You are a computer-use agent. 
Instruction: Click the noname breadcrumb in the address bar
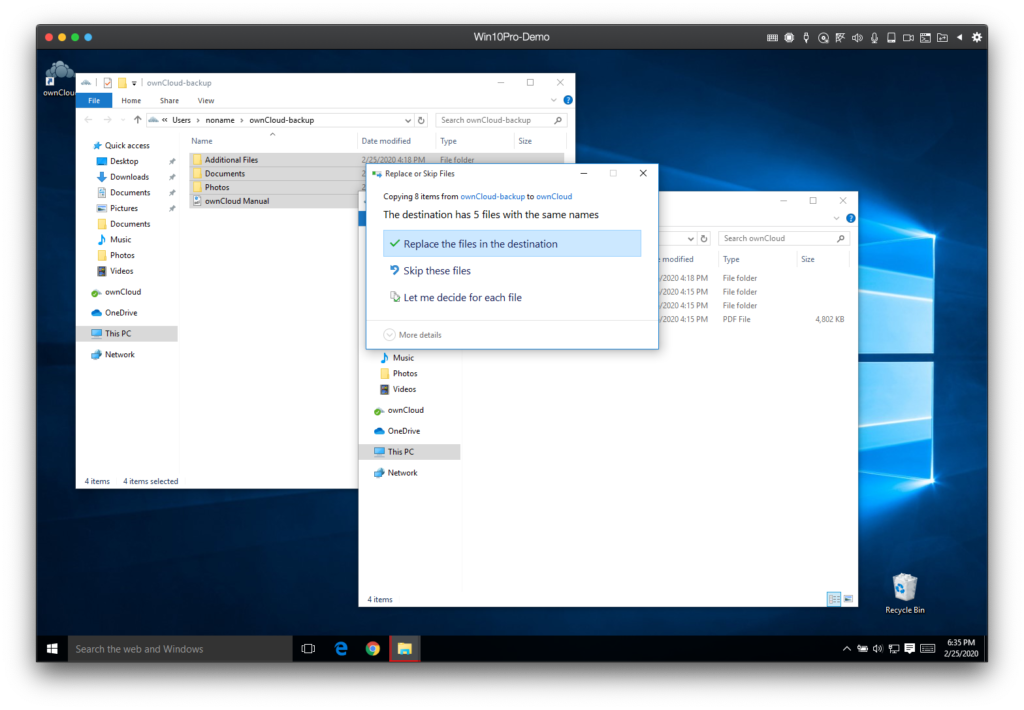(220, 120)
